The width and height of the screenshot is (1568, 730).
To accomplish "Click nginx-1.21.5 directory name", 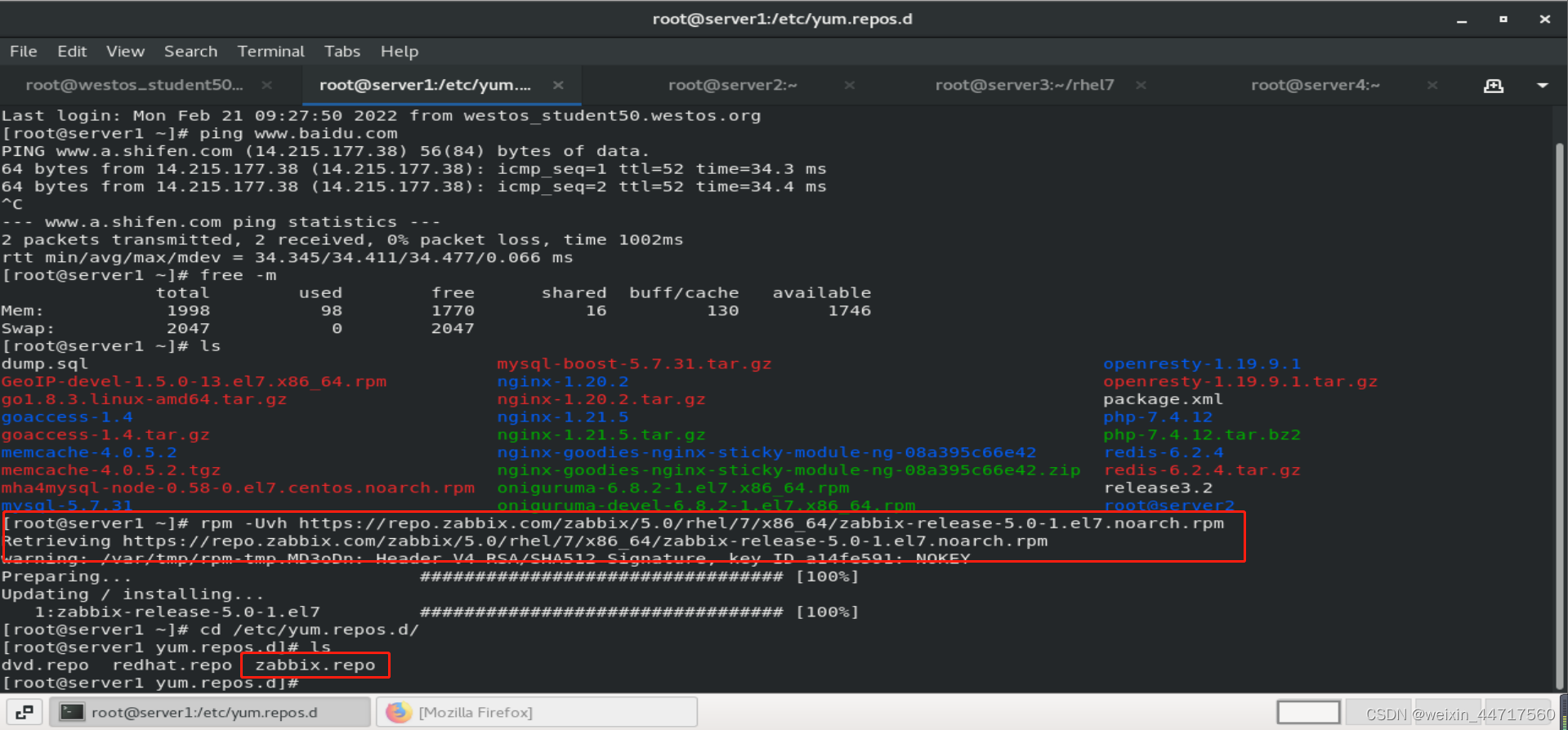I will coord(563,417).
